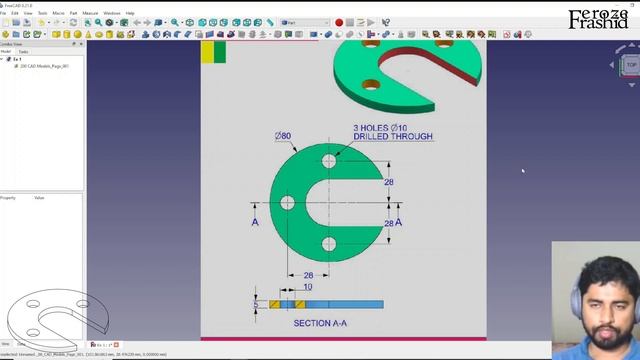Click the Fit all view icon
The height and width of the screenshot is (360, 640).
(x=88, y=22)
